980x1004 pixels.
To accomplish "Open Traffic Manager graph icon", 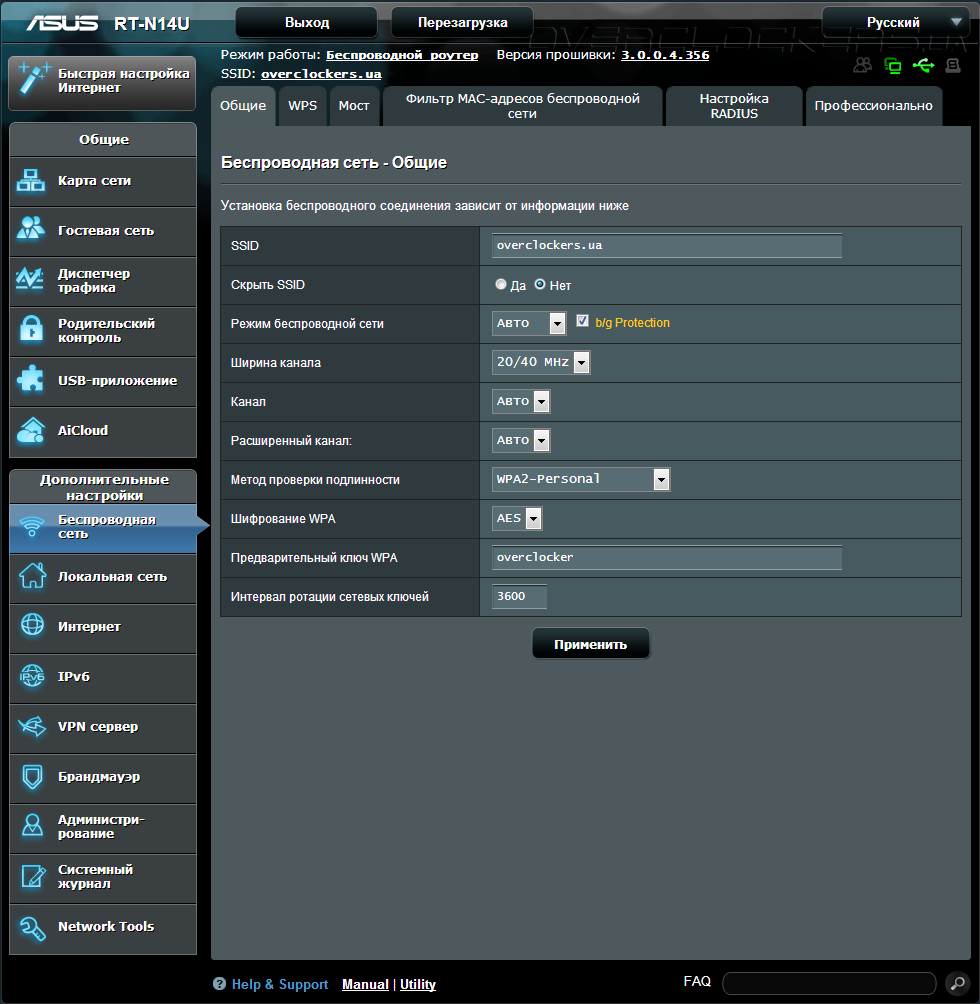I will coord(30,280).
